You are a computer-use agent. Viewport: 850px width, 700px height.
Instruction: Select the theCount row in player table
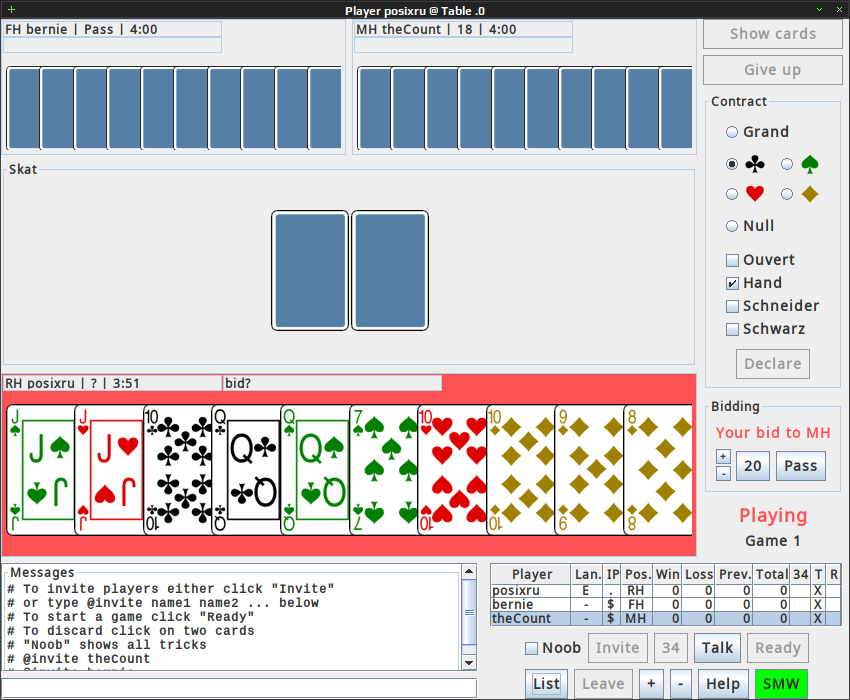666,619
